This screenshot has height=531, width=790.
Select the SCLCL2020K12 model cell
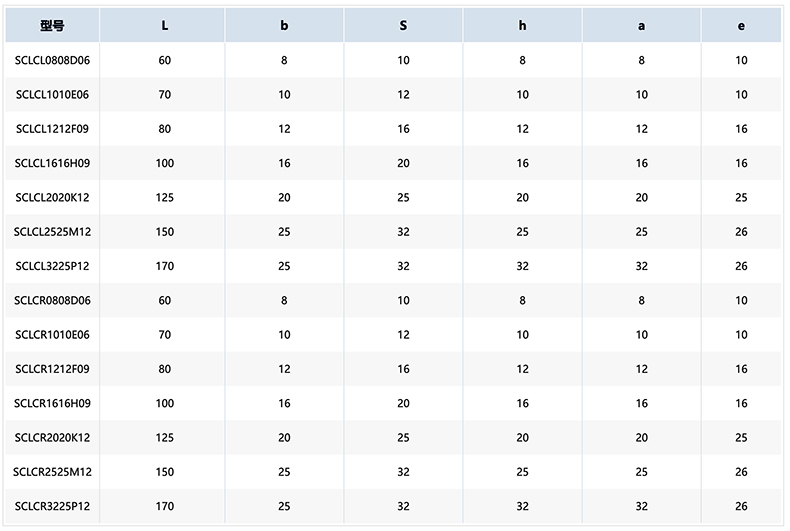[x=53, y=198]
